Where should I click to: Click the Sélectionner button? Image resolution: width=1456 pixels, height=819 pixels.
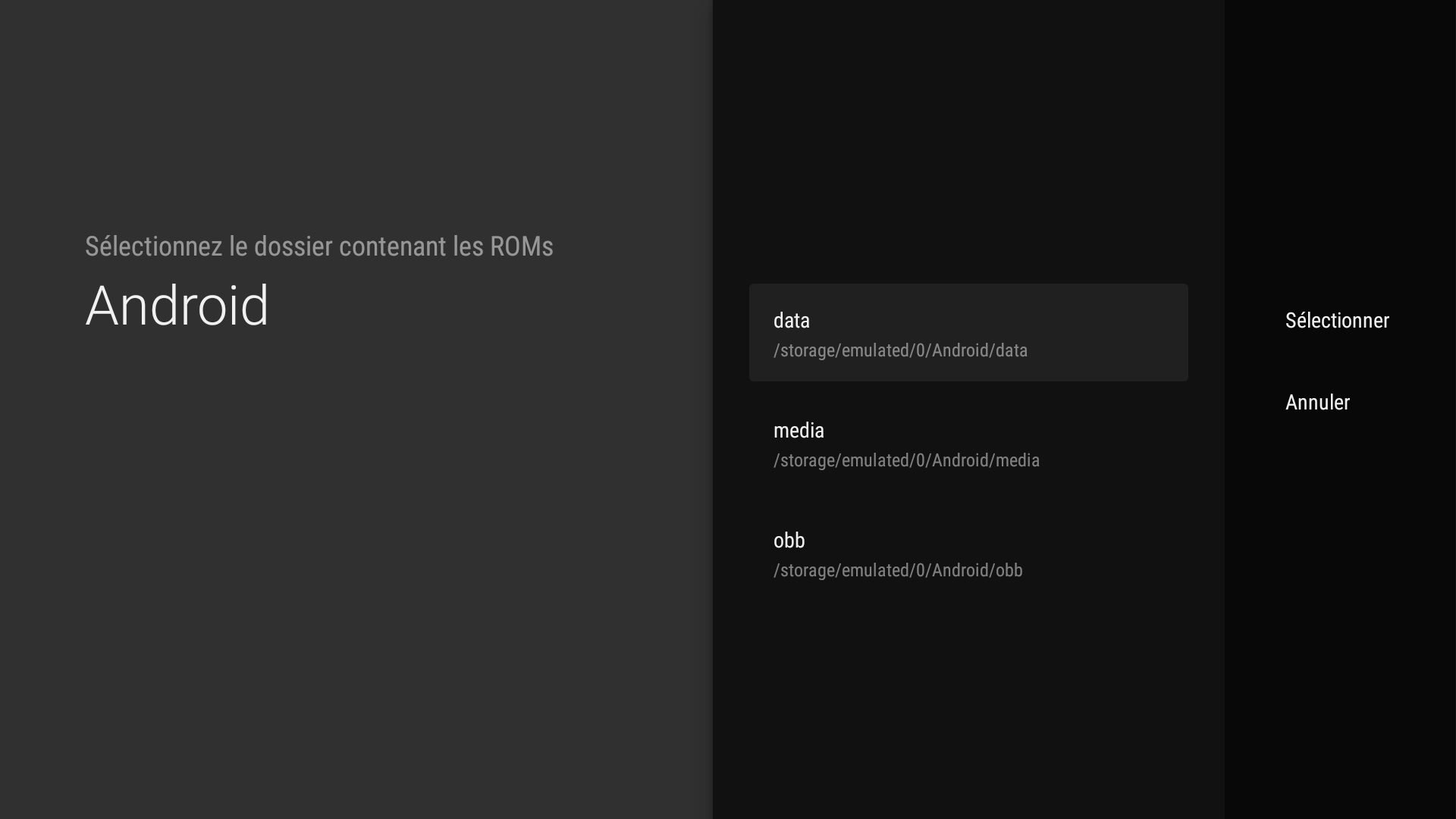click(1337, 320)
